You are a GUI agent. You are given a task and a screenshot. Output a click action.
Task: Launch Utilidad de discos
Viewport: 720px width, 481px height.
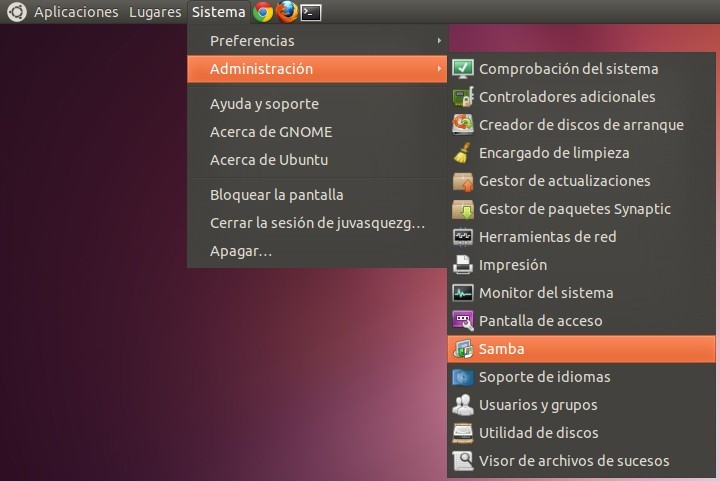[581, 433]
